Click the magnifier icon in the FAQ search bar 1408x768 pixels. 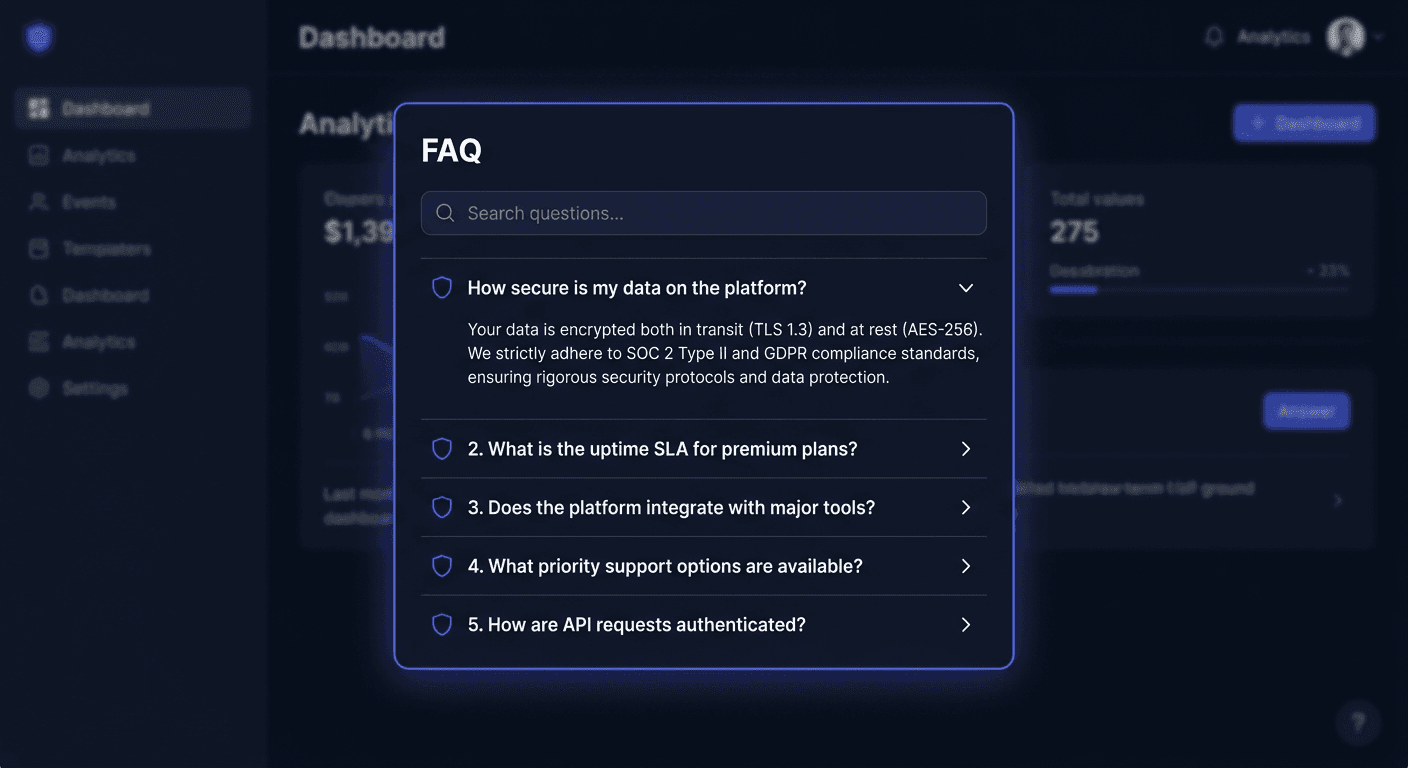444,212
